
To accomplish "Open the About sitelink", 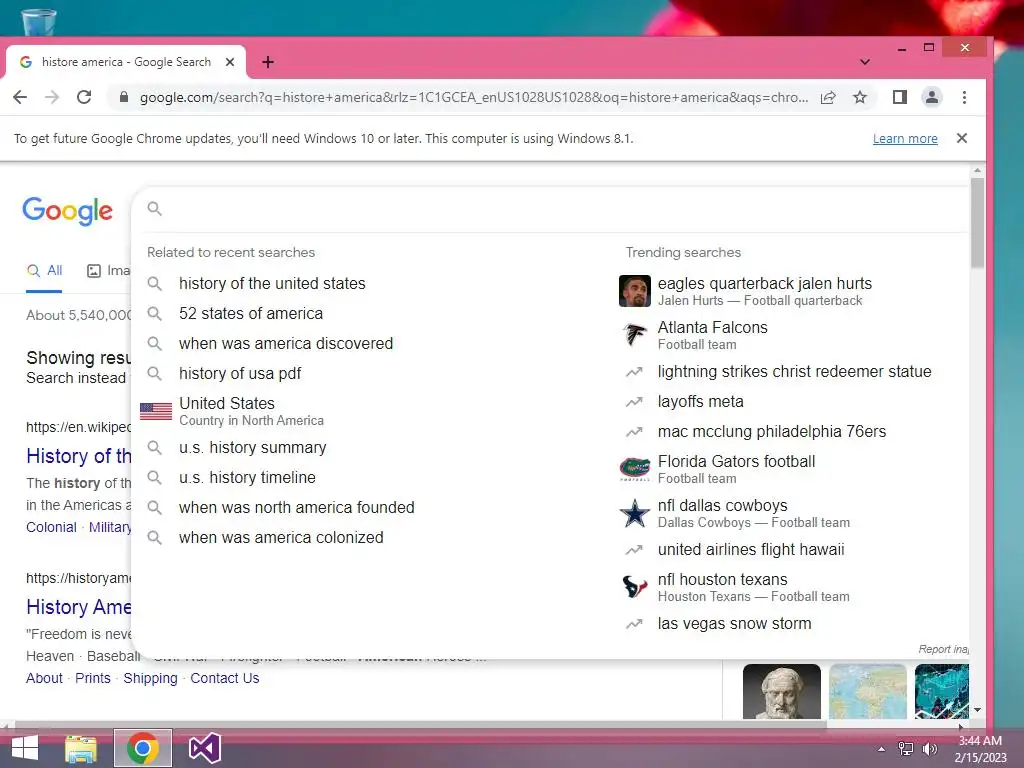I will (44, 678).
